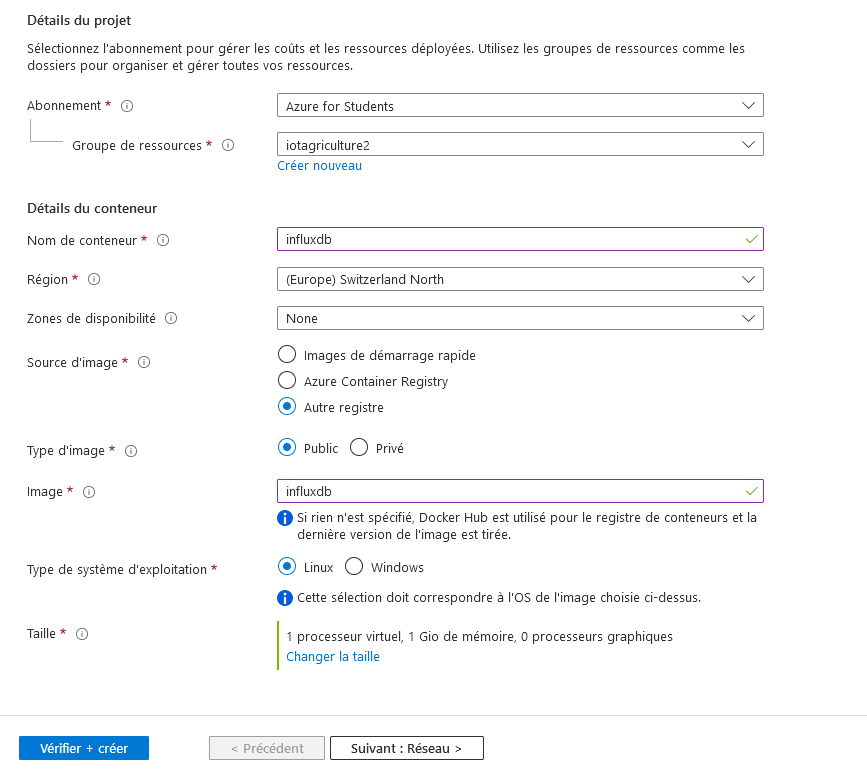Click Changer la taille link
Screen dimensions: 867x780
(333, 657)
